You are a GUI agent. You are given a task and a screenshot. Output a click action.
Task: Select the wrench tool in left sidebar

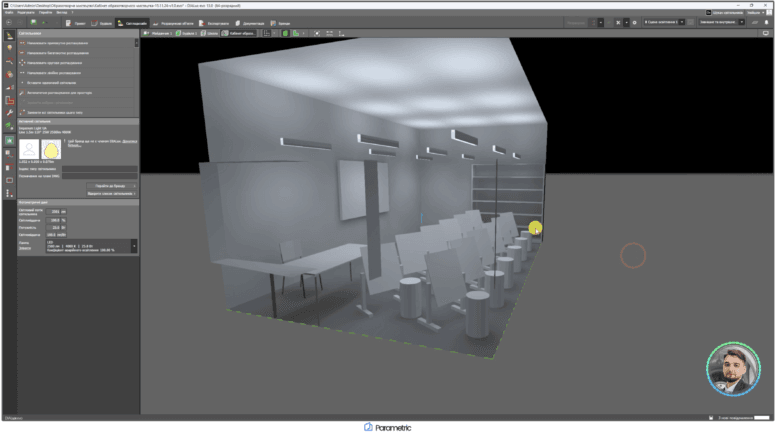(x=9, y=113)
